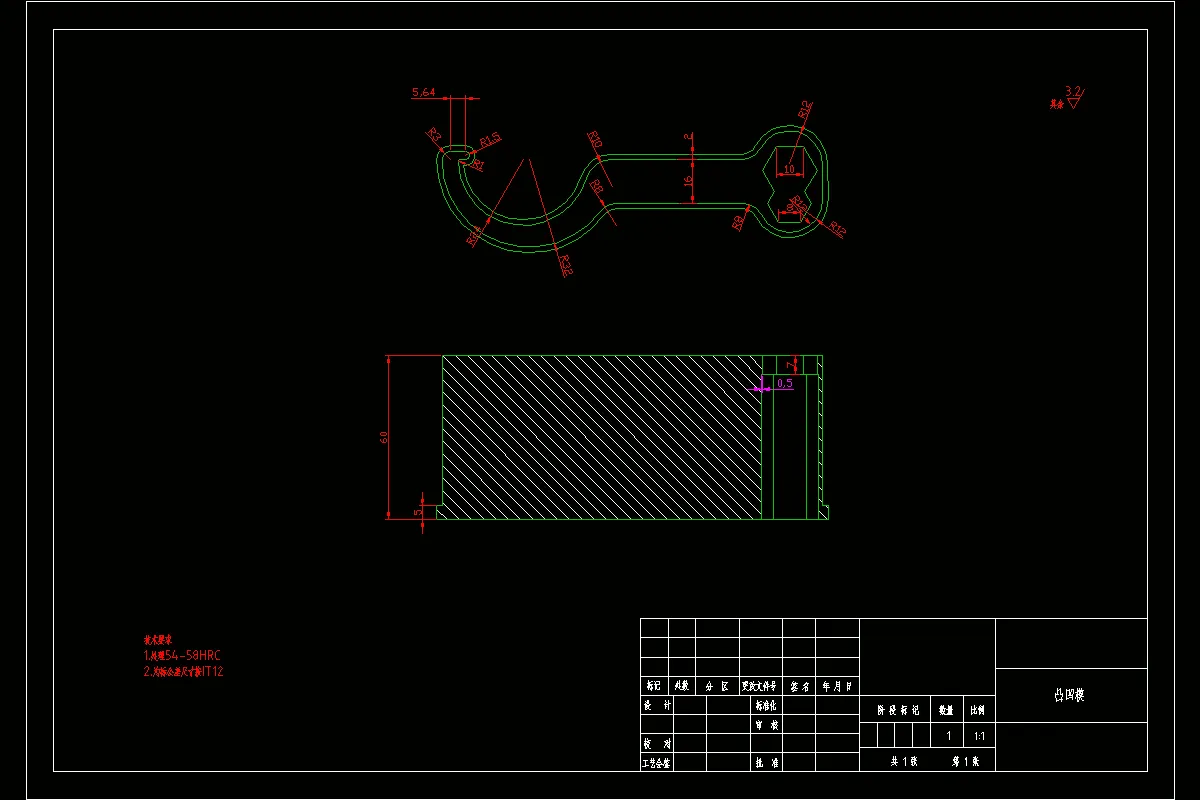Image resolution: width=1200 pixels, height=800 pixels.
Task: Click the 60 height dimension text
Action: click(x=383, y=437)
